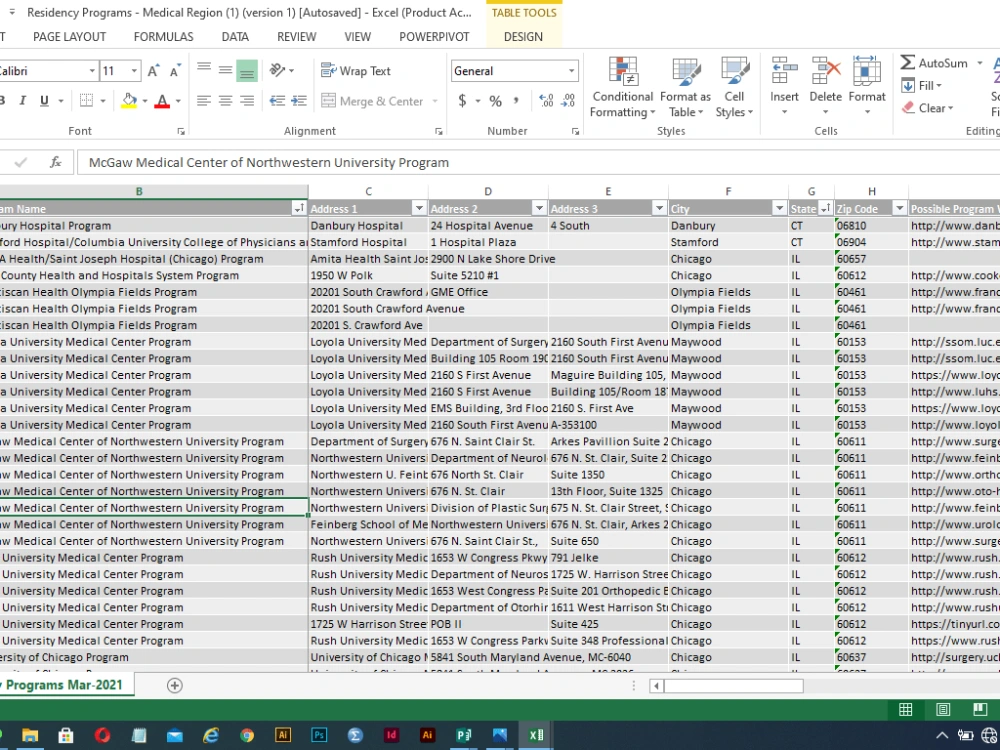Viewport: 1000px width, 750px height.
Task: Open font size dropdown arrow
Action: (x=134, y=71)
